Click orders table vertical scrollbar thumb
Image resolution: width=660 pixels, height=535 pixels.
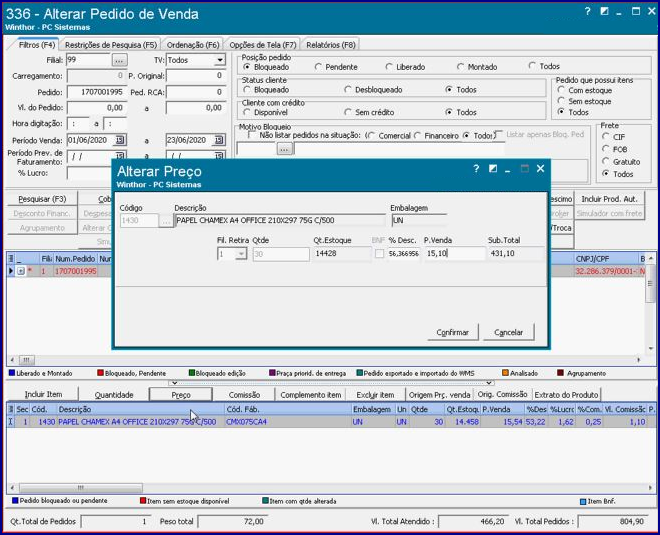pyautogui.click(x=650, y=283)
